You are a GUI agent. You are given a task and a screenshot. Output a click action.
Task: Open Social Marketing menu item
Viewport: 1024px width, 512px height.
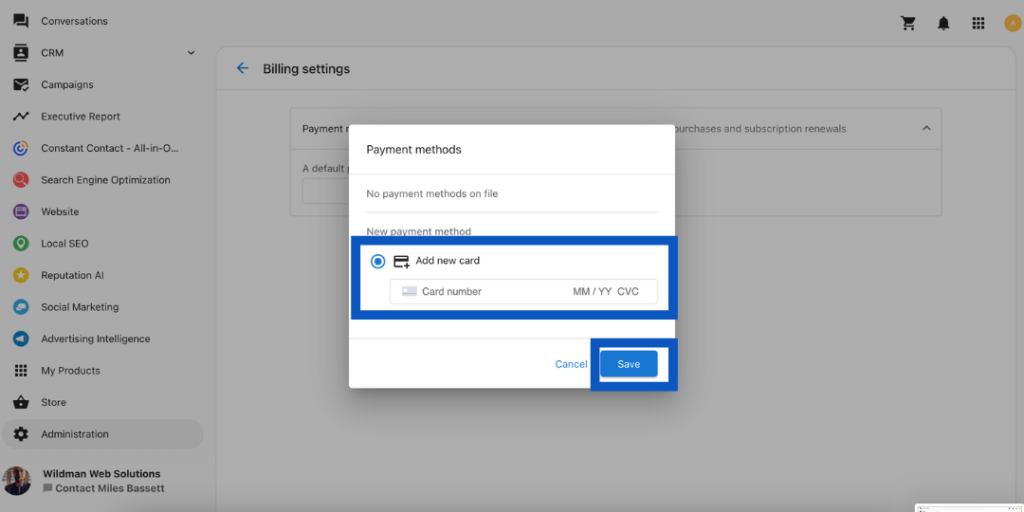coord(79,307)
